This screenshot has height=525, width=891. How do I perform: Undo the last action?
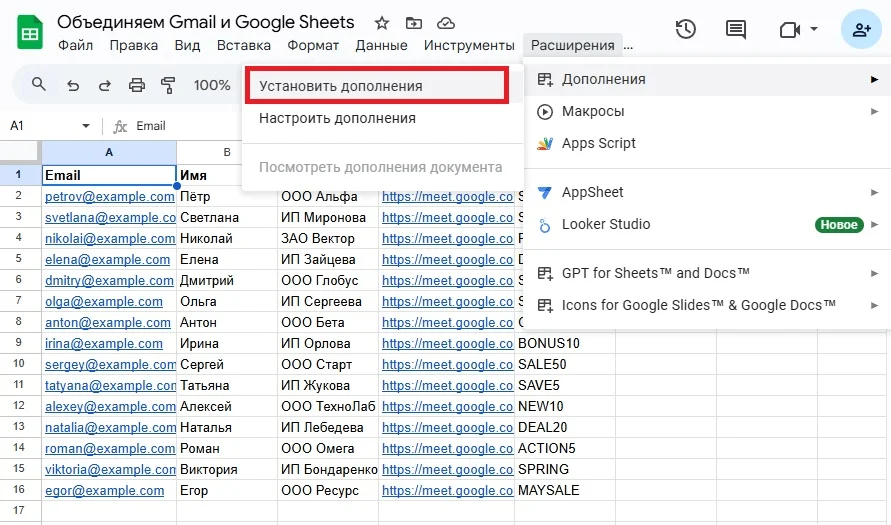73,85
